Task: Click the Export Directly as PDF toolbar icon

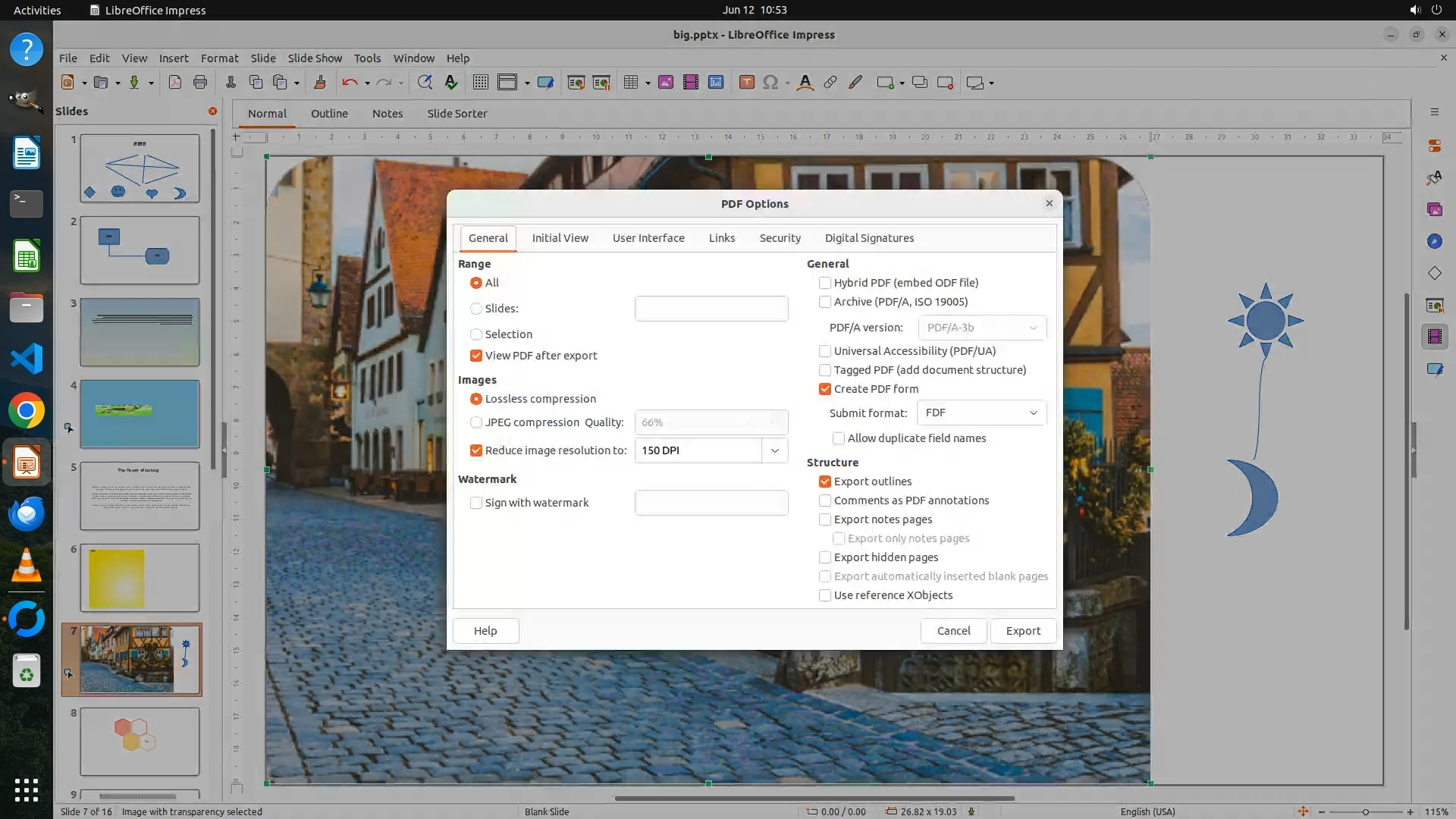Action: (x=174, y=83)
